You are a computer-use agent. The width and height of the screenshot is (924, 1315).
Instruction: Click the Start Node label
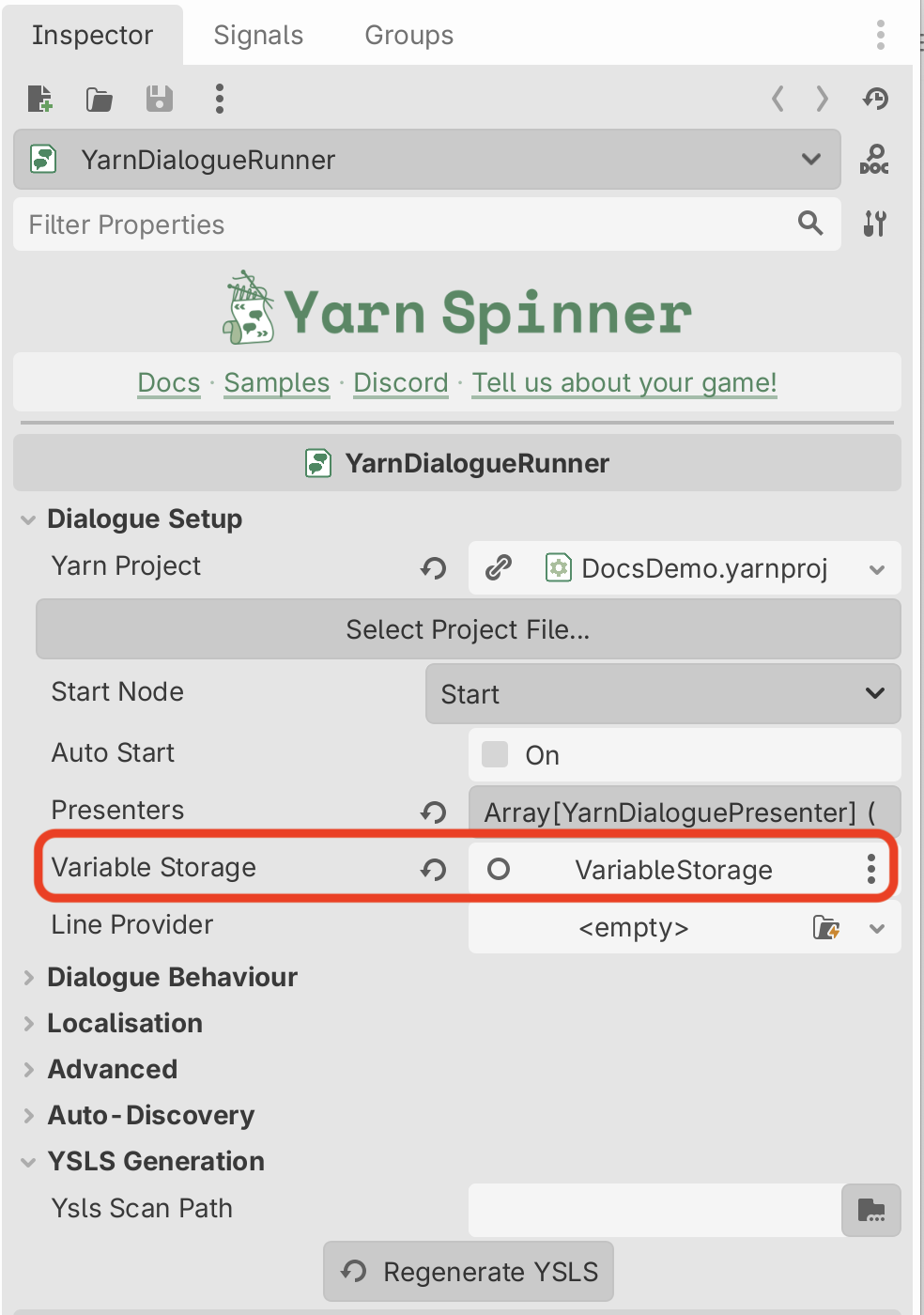point(117,691)
